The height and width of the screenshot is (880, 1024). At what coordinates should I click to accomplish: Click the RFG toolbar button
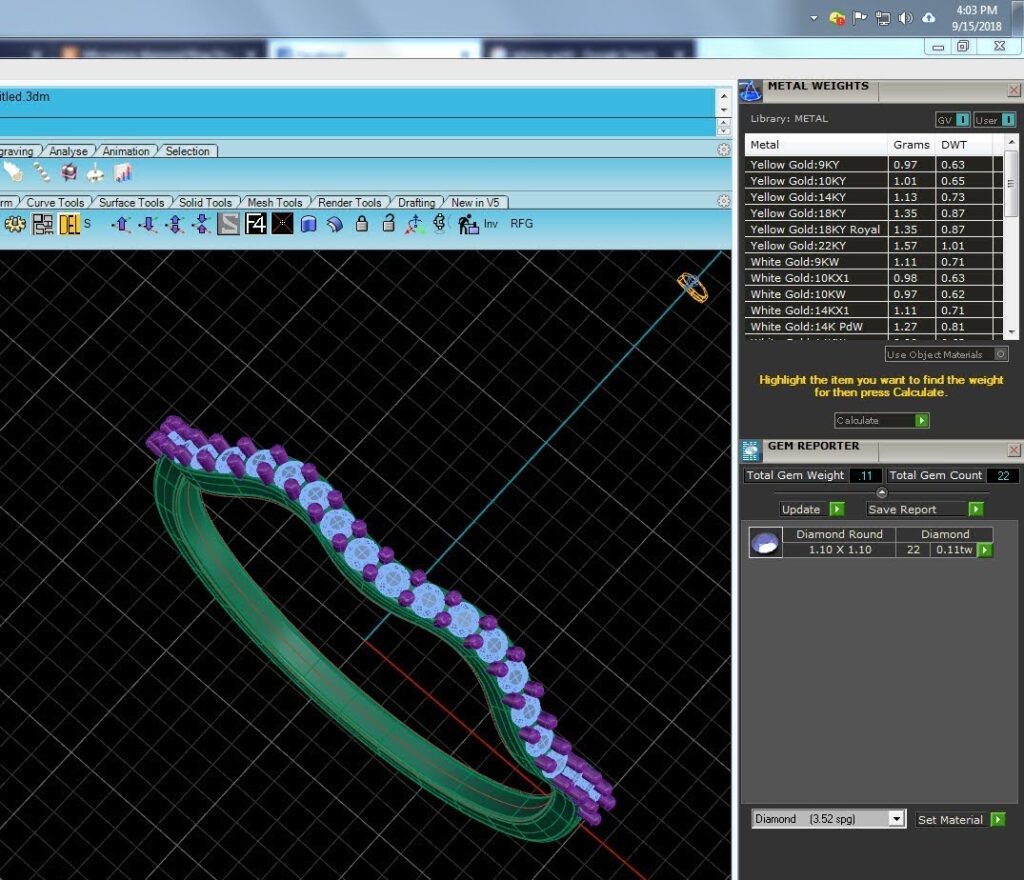(x=522, y=224)
